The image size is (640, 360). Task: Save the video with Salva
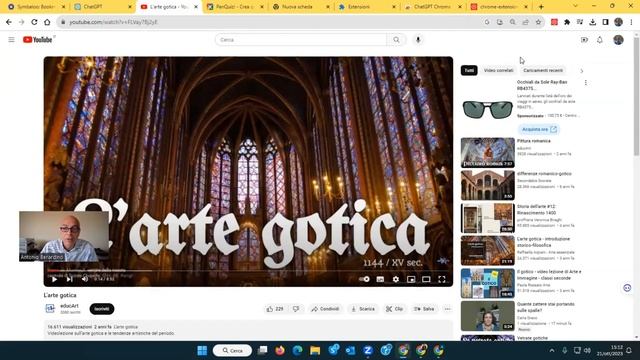[x=424, y=309]
